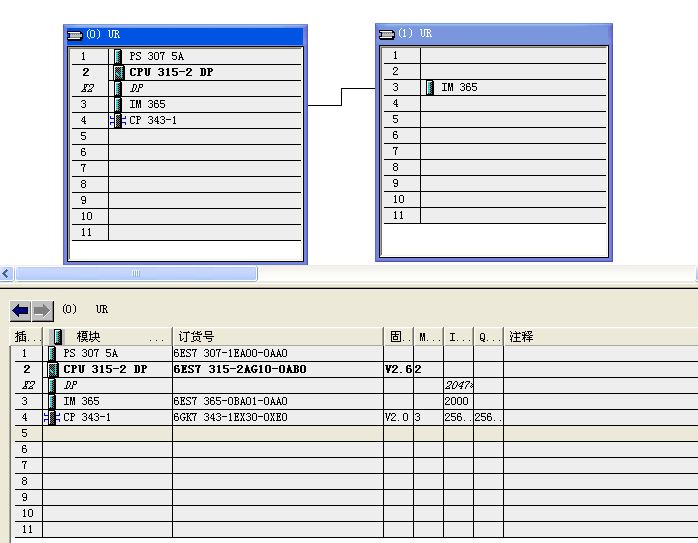Viewport: 698px width, 543px height.
Task: Select IM 365 in rack 1 slot 3
Action: click(495, 87)
